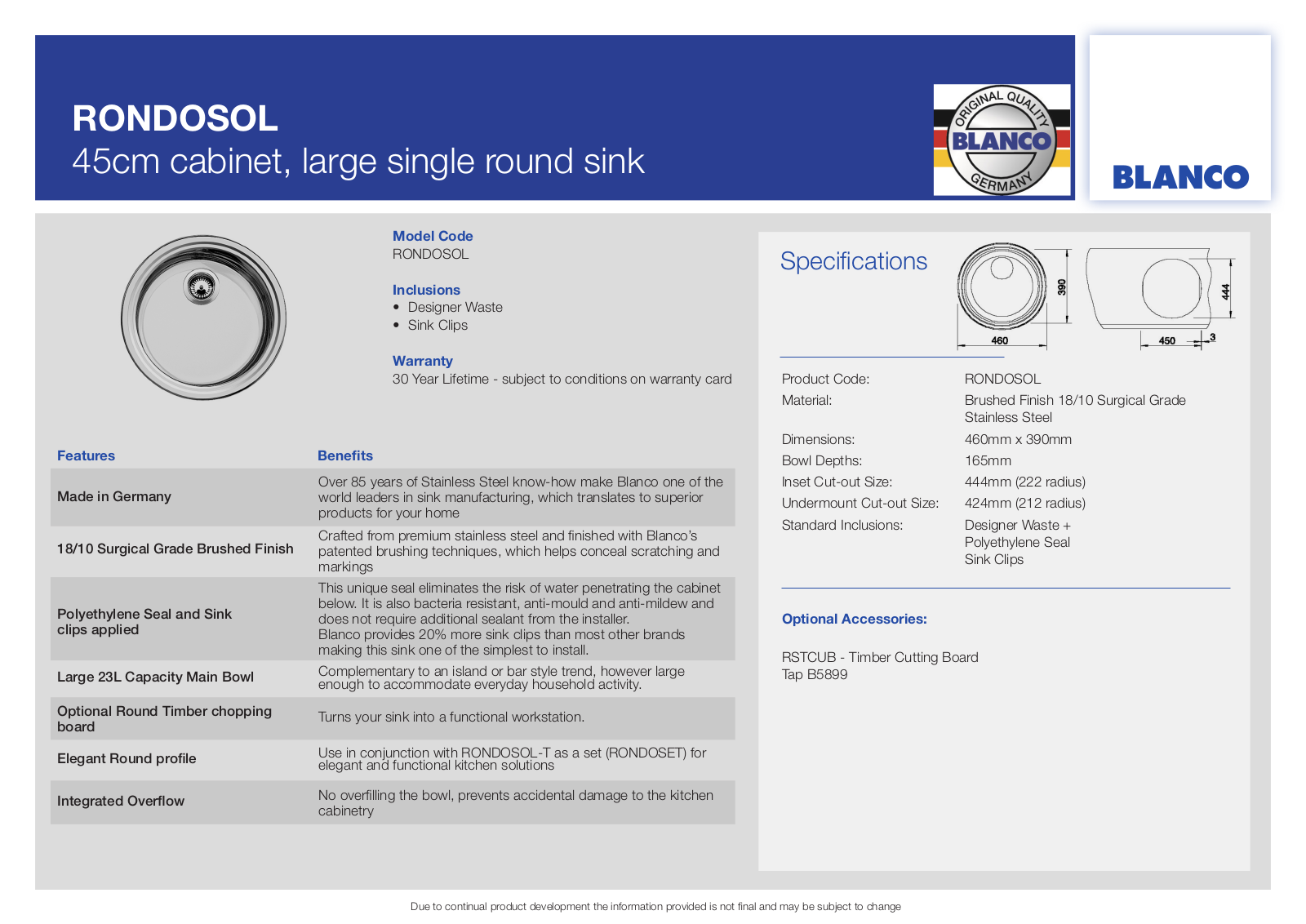Click the 'Material:' label

coord(806,400)
